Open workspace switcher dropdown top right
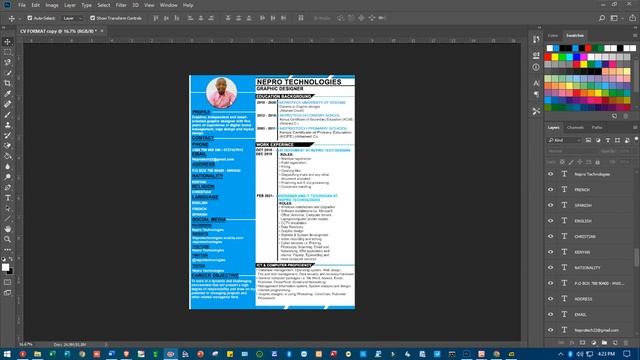The image size is (640, 360). [616, 18]
